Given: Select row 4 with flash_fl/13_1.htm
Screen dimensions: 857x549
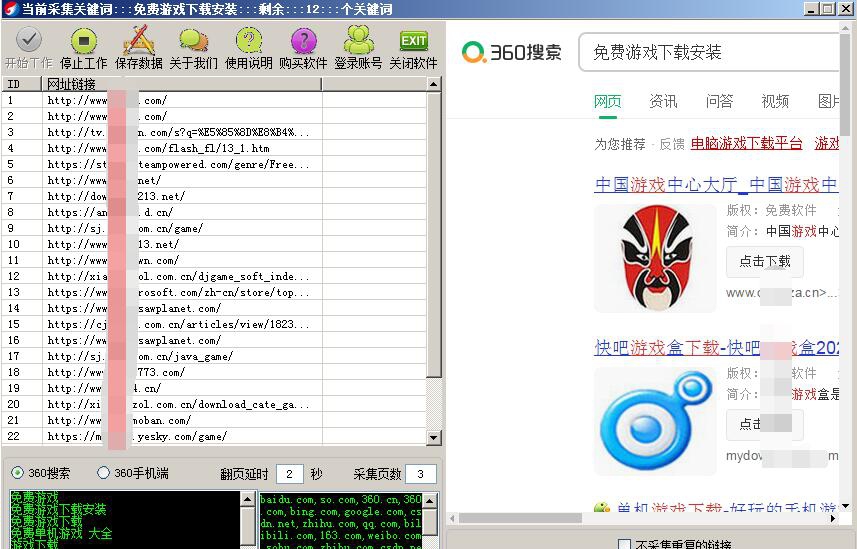Looking at the screenshot, I should 214,148.
